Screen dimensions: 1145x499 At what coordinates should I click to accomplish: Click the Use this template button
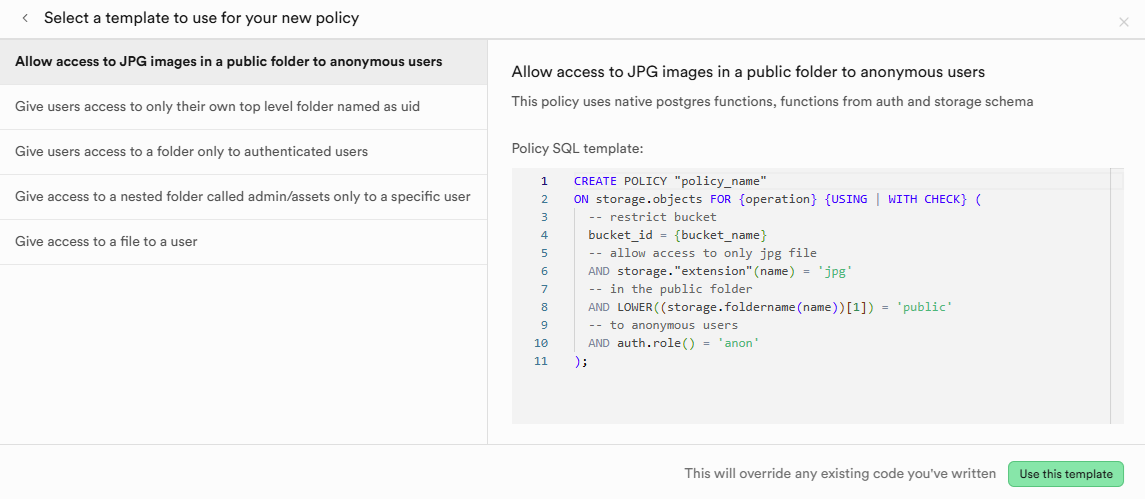tap(1065, 473)
